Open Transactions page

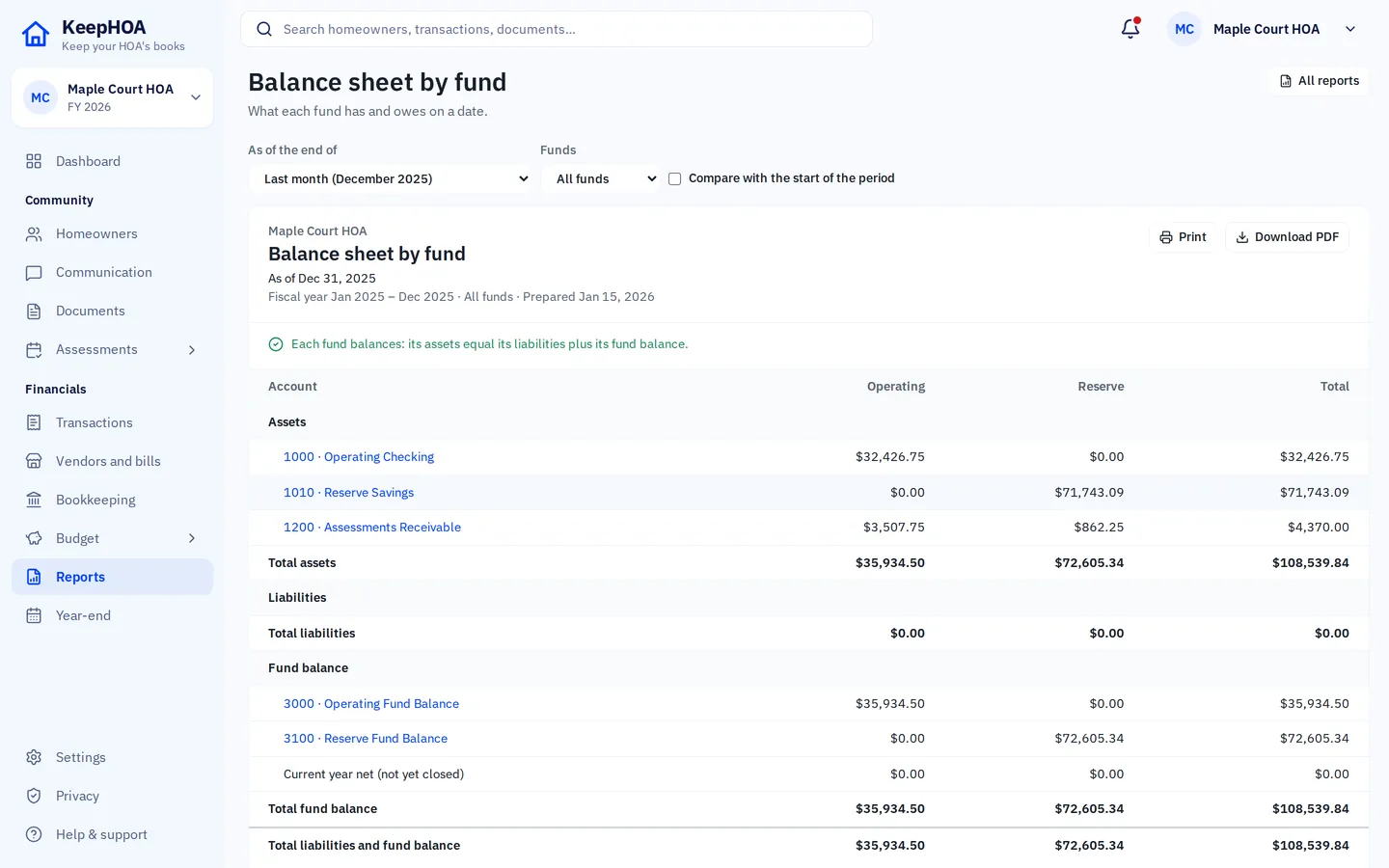112,422
